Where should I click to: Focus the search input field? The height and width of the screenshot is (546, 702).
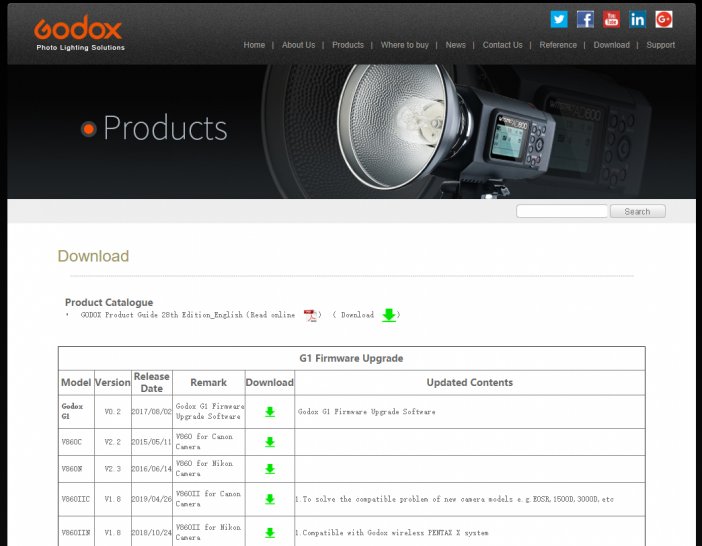pos(562,211)
